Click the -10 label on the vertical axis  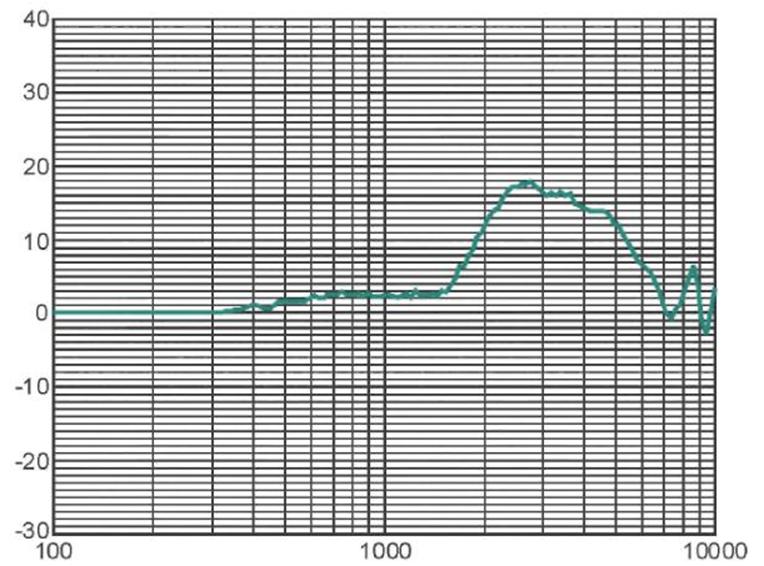[x=31, y=388]
